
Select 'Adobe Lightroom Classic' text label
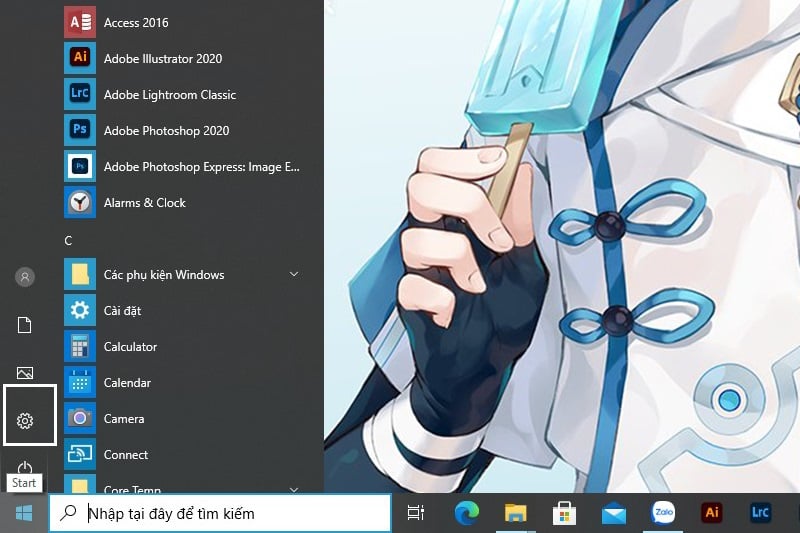pyautogui.click(x=170, y=95)
